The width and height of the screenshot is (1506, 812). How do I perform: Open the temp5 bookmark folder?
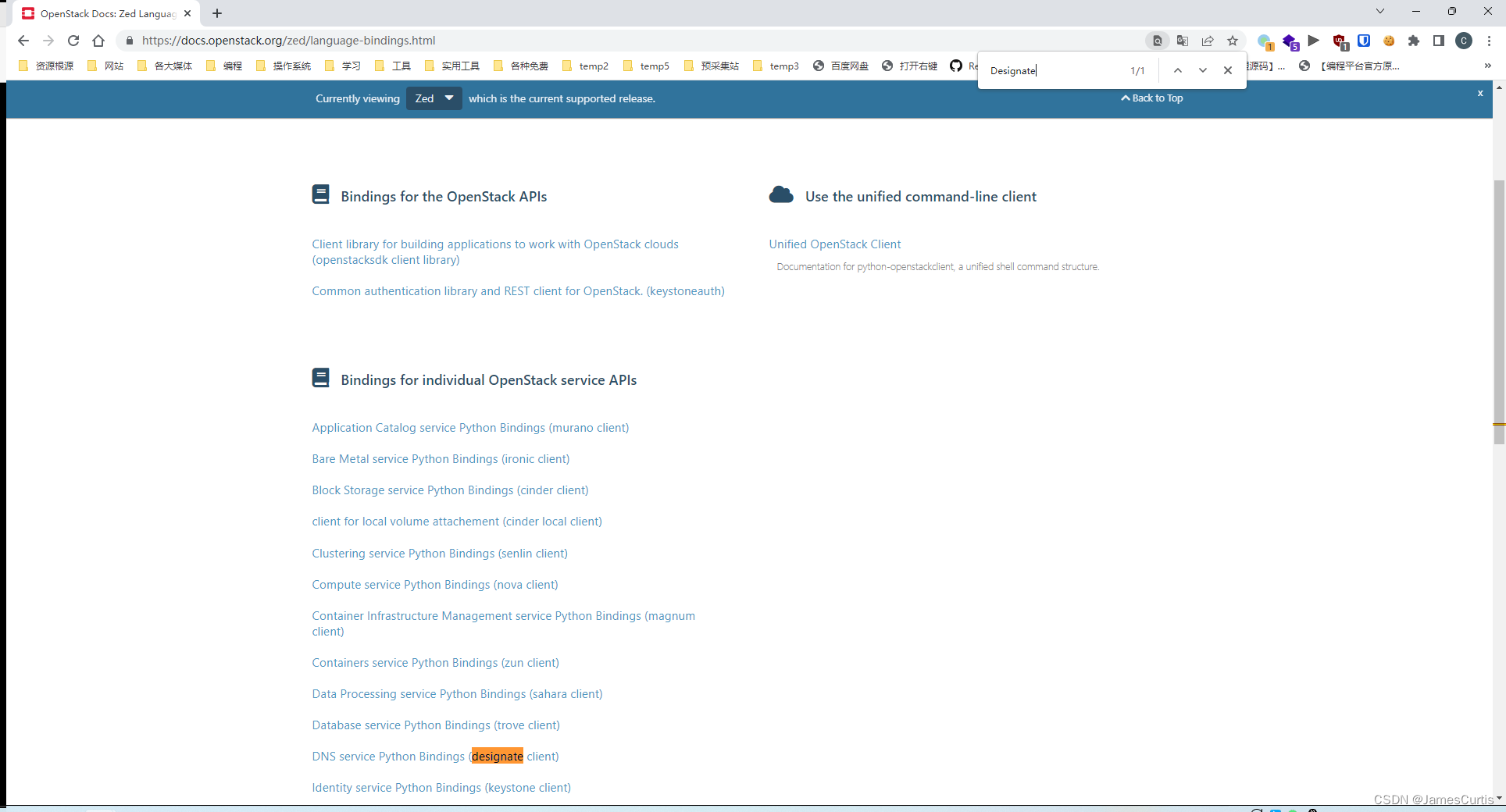coord(646,66)
